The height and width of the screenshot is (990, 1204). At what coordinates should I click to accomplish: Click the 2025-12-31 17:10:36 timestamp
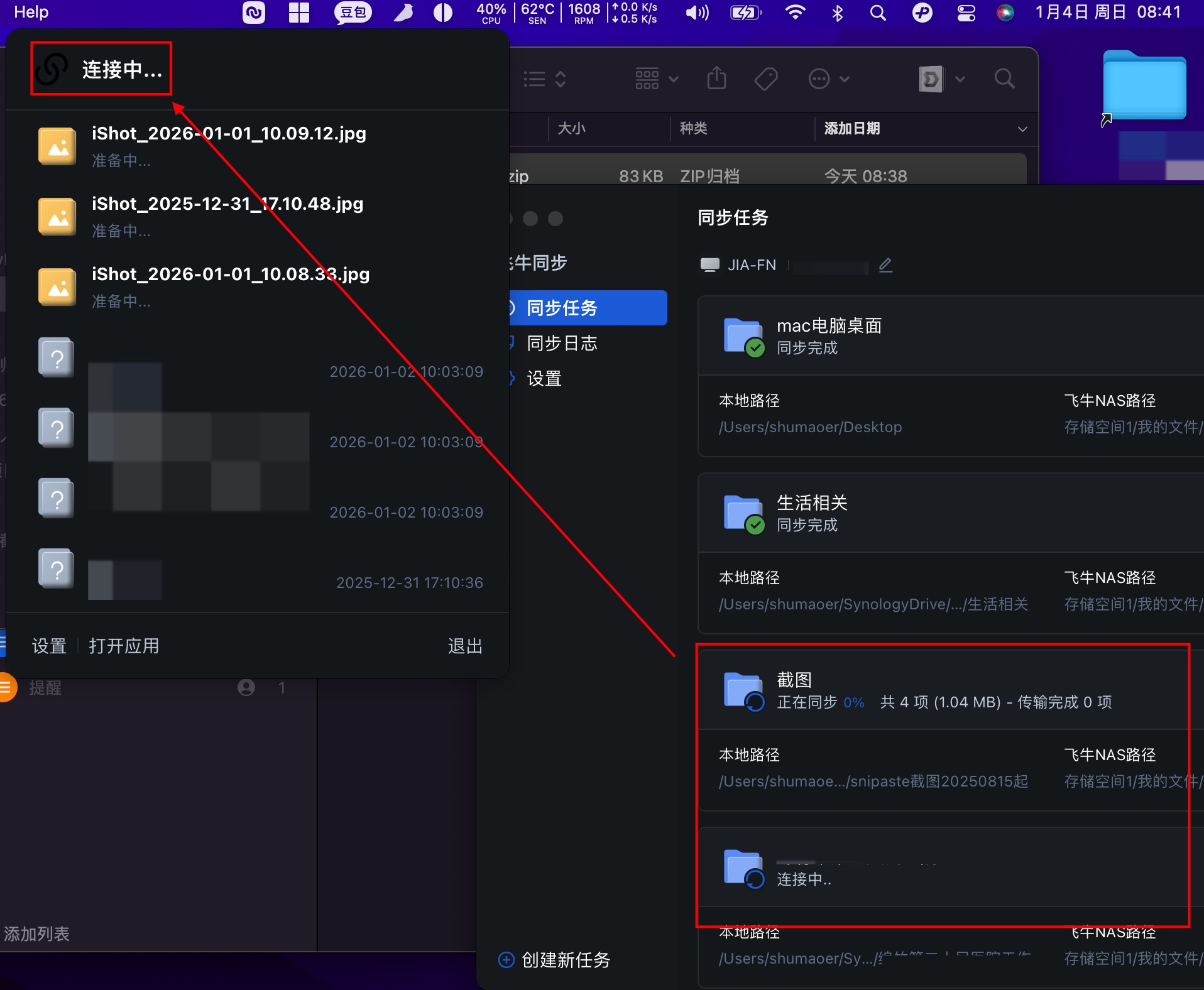tap(410, 583)
